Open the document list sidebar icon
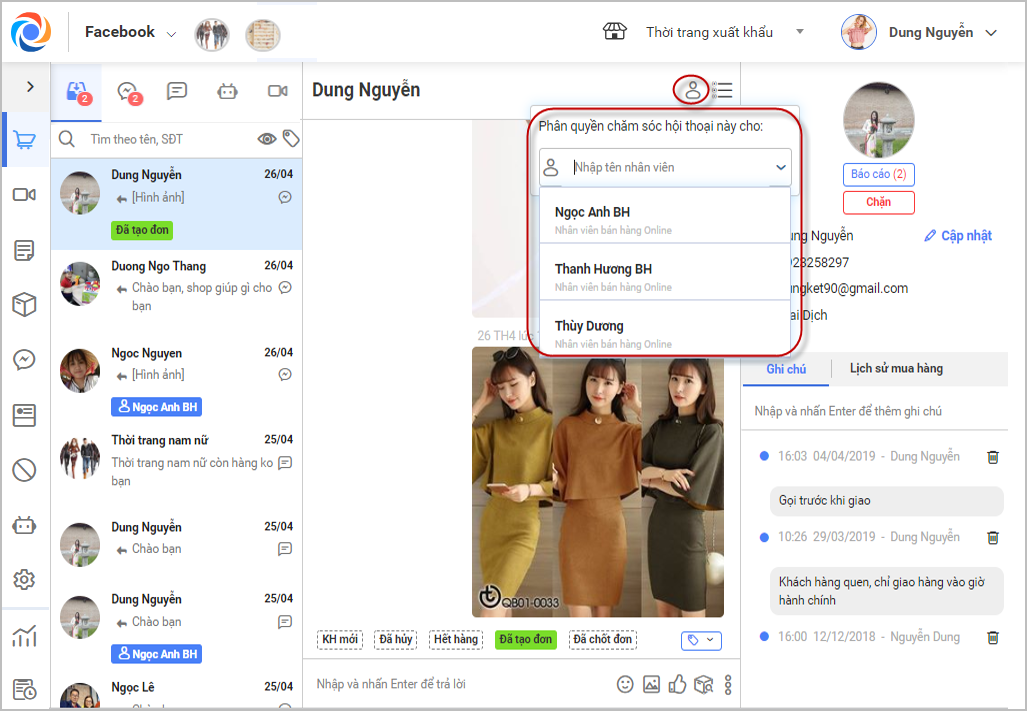The height and width of the screenshot is (711, 1027). 24,250
